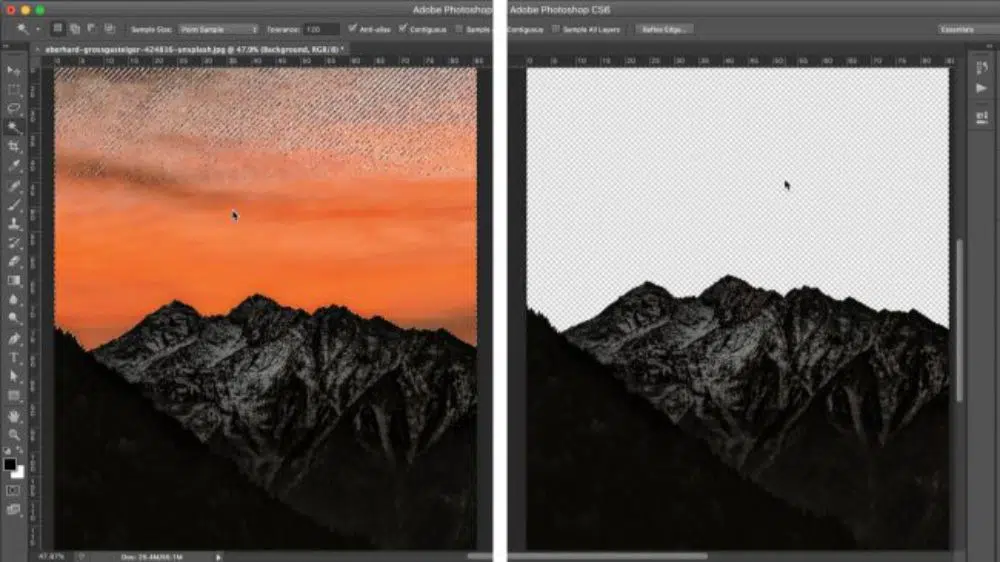This screenshot has height=562, width=1000.
Task: Select the Zoom tool
Action: (14, 434)
